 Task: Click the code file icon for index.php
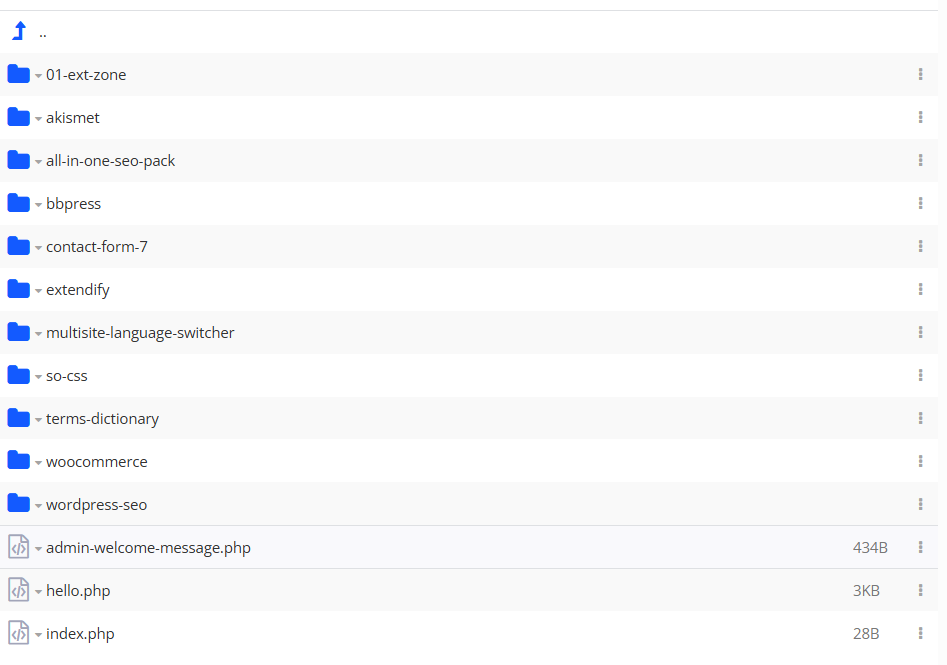tap(18, 633)
